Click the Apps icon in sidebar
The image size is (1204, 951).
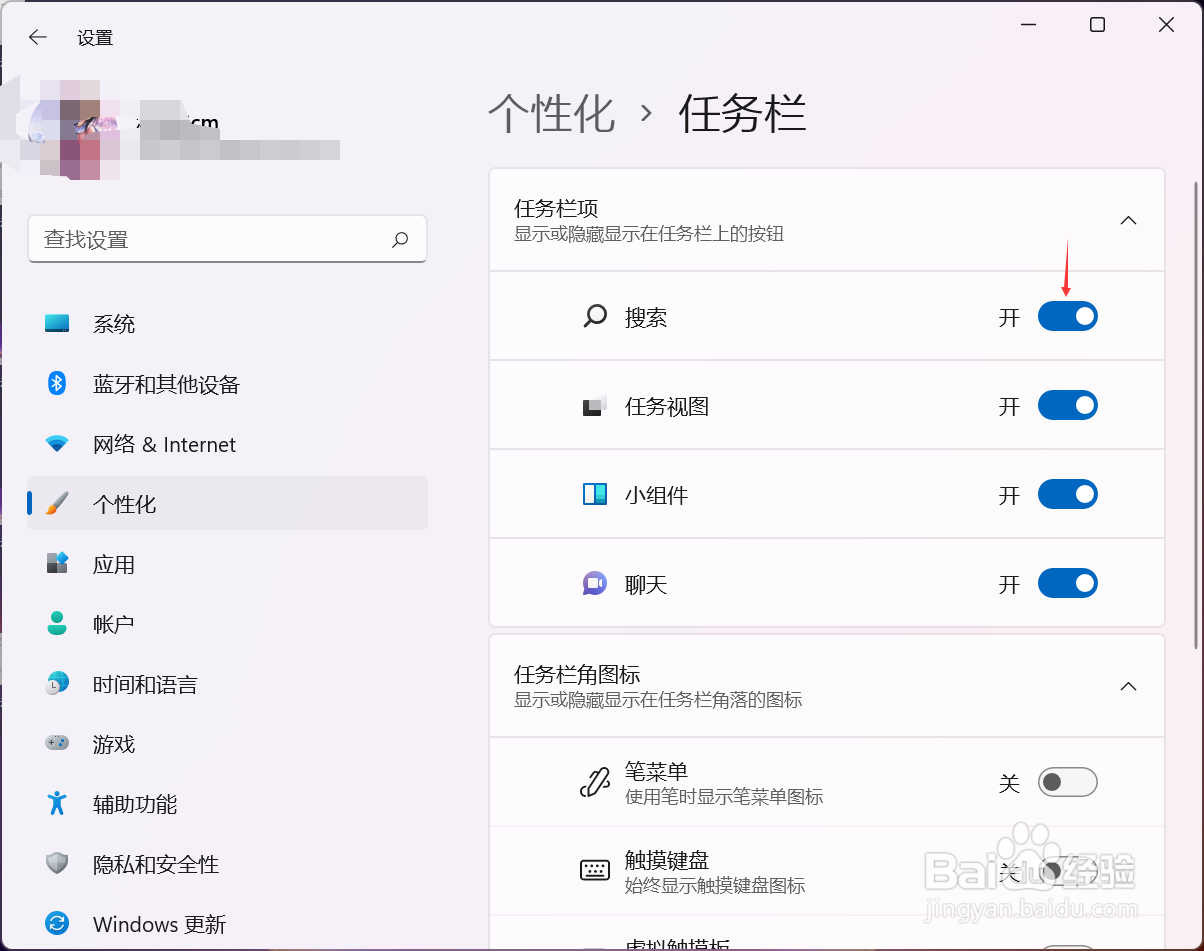(x=57, y=564)
